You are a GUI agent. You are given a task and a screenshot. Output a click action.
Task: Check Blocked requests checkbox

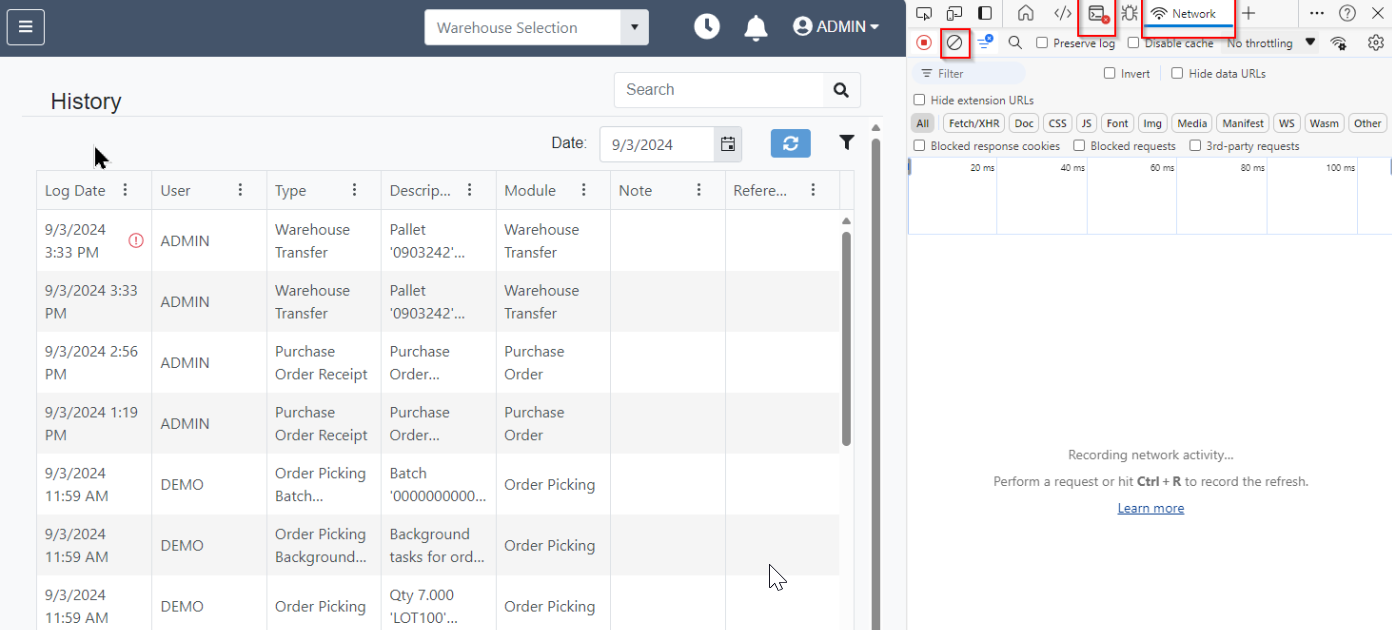point(1079,146)
